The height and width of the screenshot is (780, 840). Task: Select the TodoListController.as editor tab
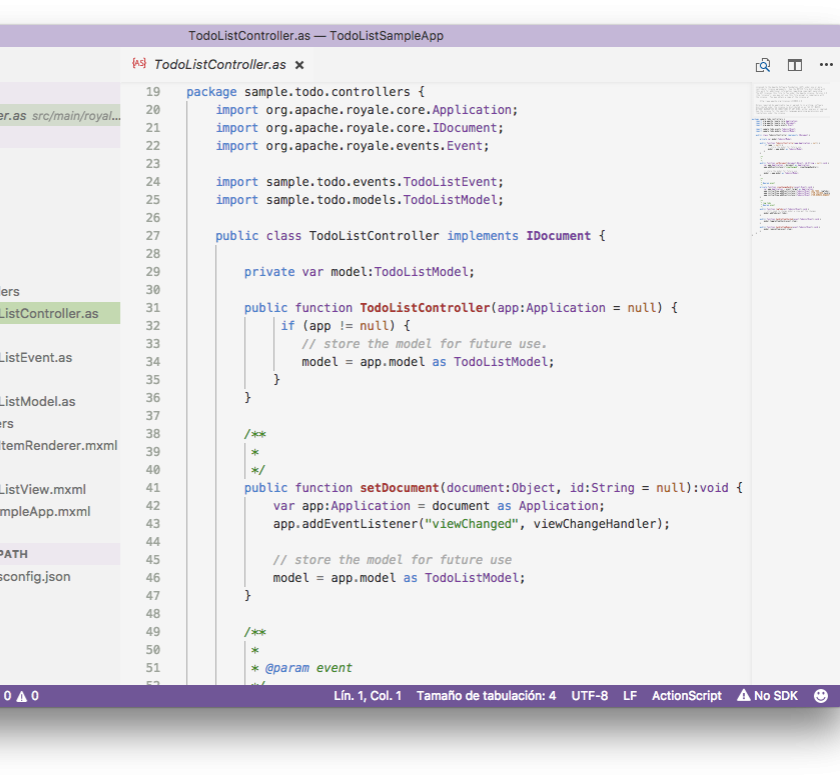219,65
